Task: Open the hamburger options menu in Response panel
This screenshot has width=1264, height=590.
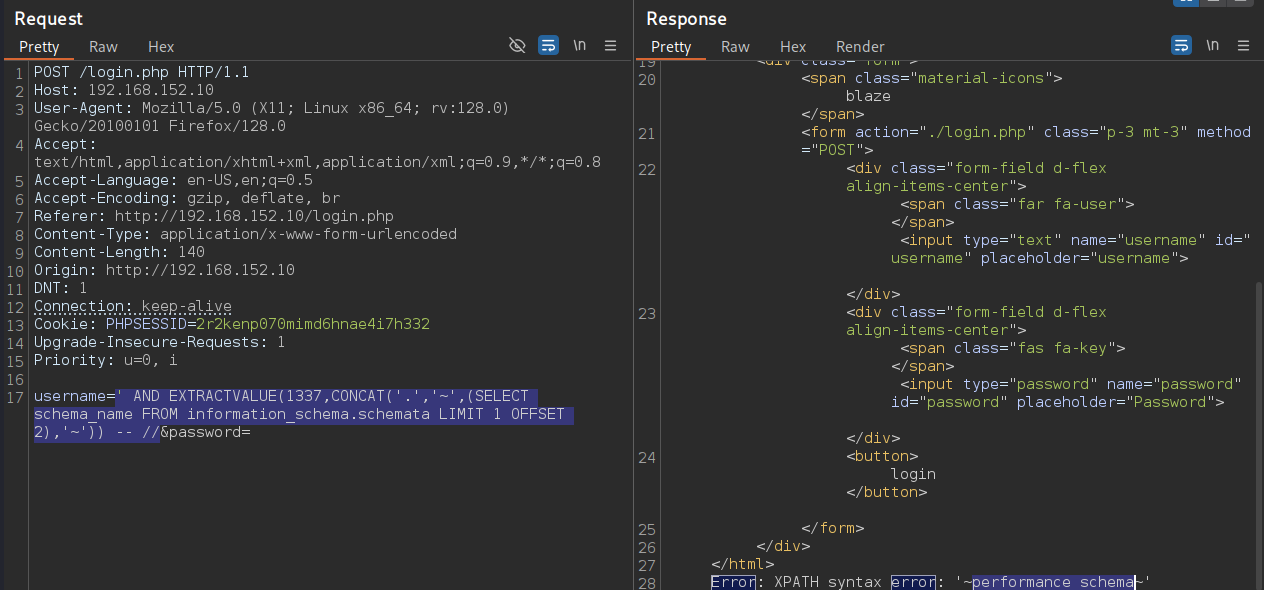Action: tap(1244, 45)
